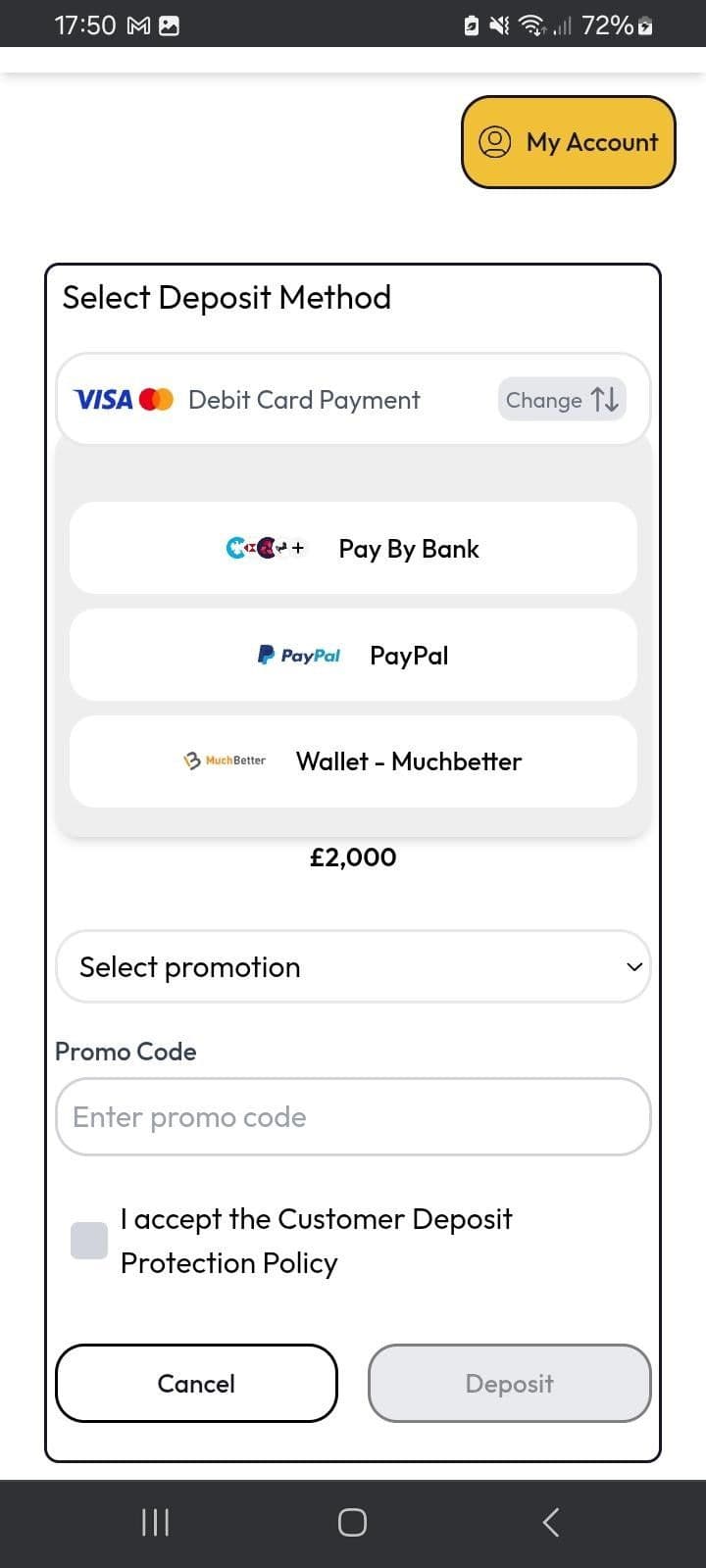Click the Visa logo icon
The height and width of the screenshot is (1568, 706).
click(103, 400)
